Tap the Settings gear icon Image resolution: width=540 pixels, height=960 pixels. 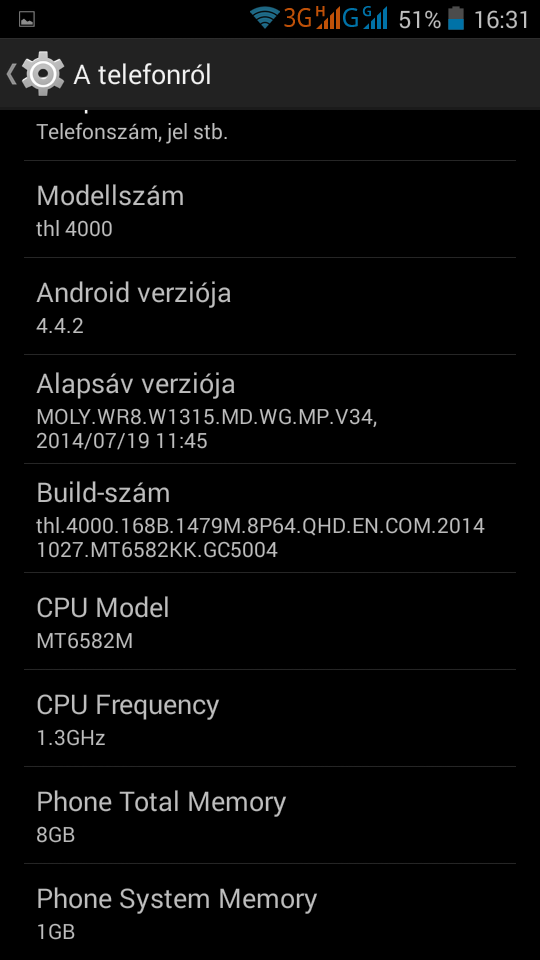click(x=43, y=74)
